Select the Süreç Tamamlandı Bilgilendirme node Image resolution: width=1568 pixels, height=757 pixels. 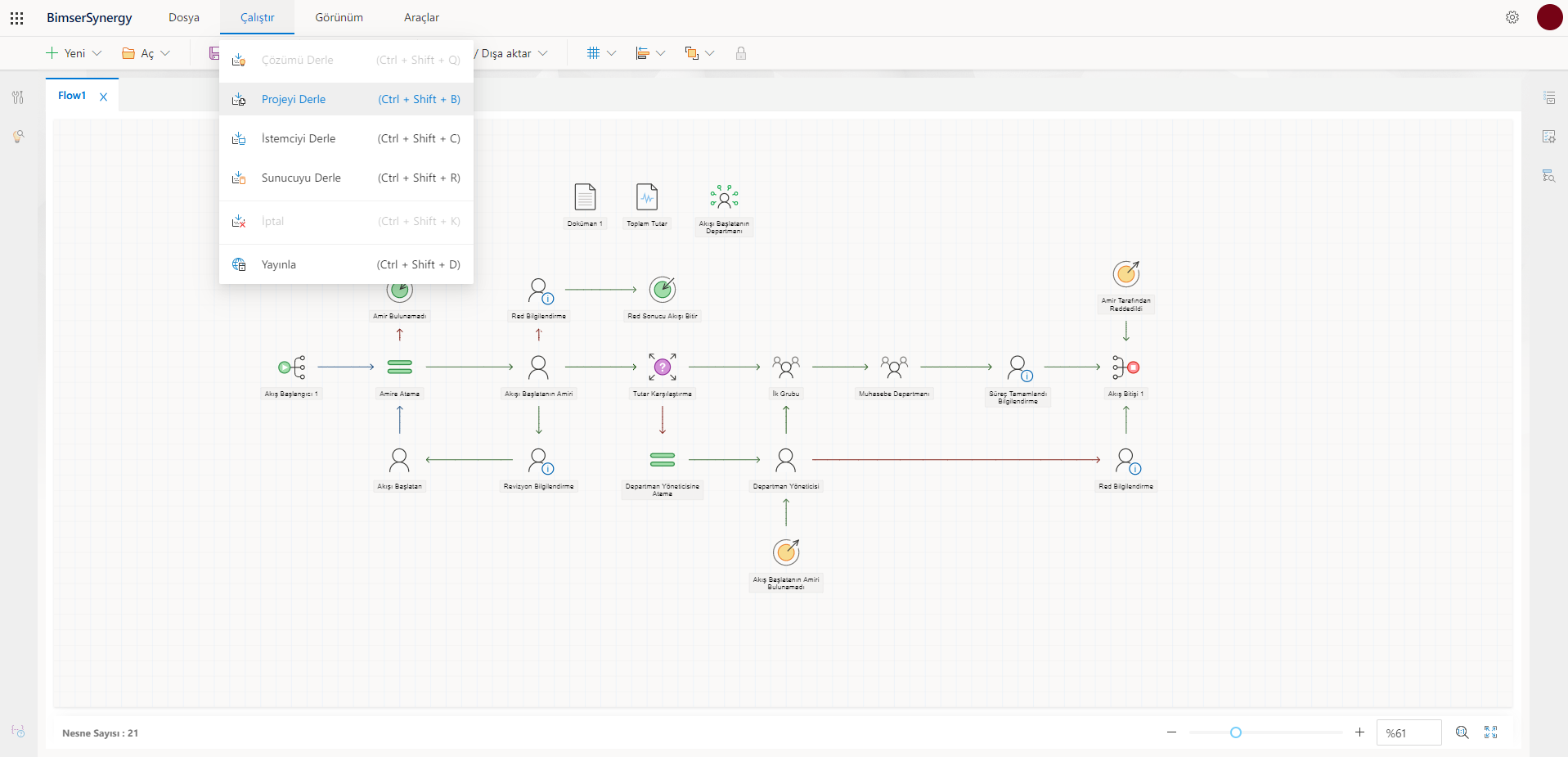(1020, 368)
